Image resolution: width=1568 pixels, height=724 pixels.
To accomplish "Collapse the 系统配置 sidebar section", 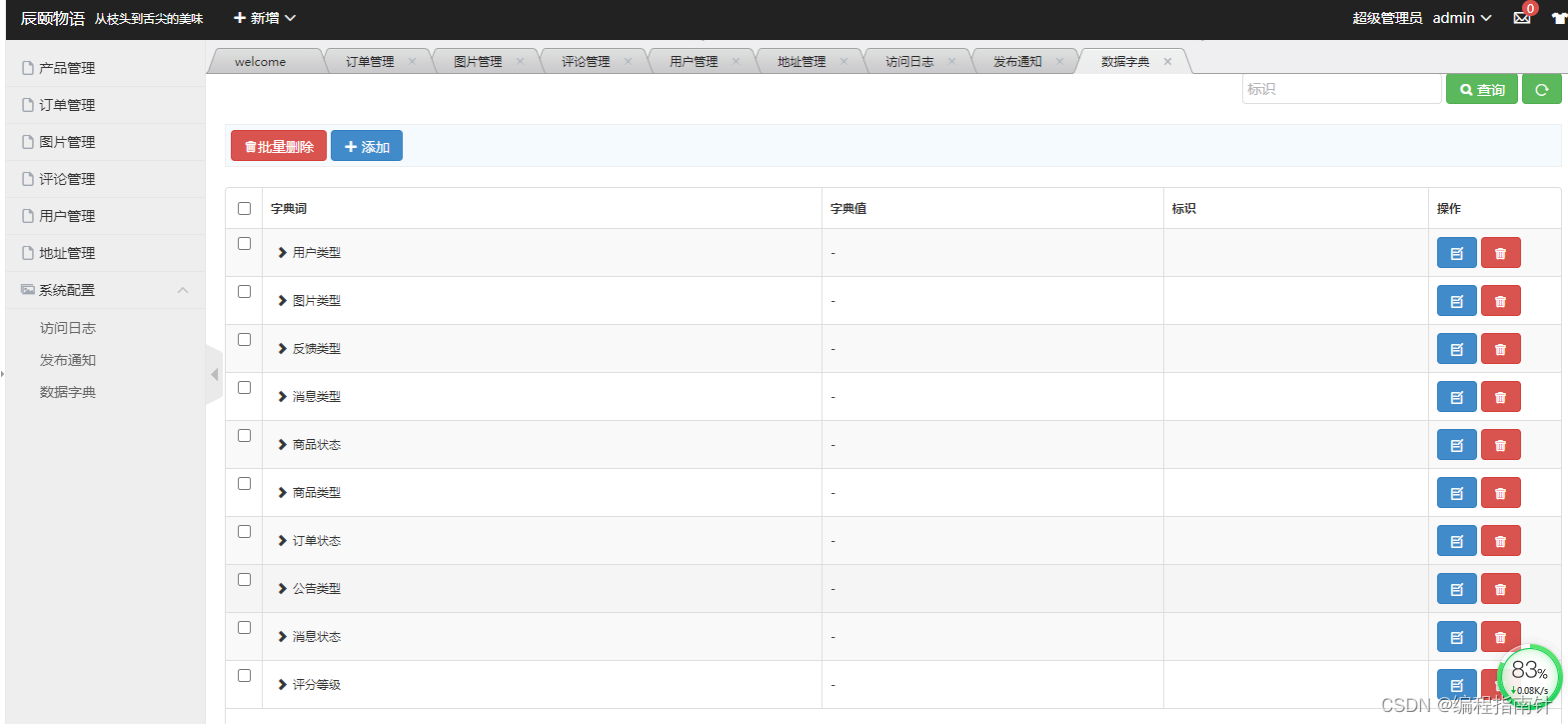I will tap(105, 290).
